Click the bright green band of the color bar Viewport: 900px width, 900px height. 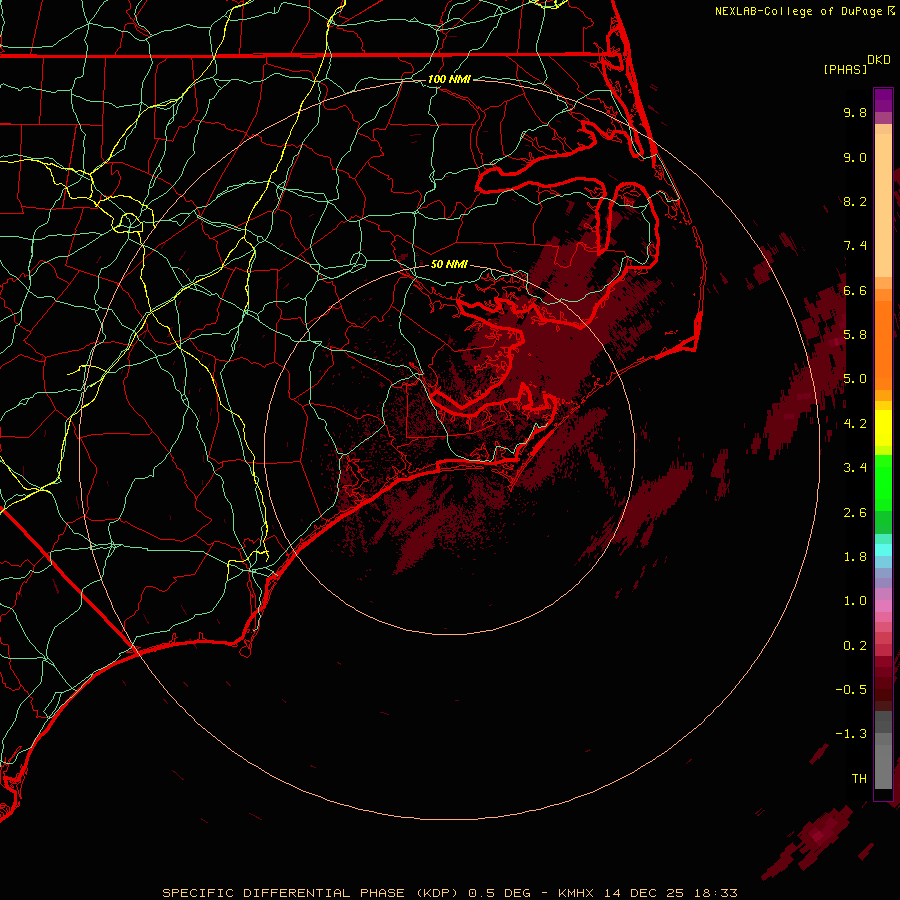tap(883, 482)
